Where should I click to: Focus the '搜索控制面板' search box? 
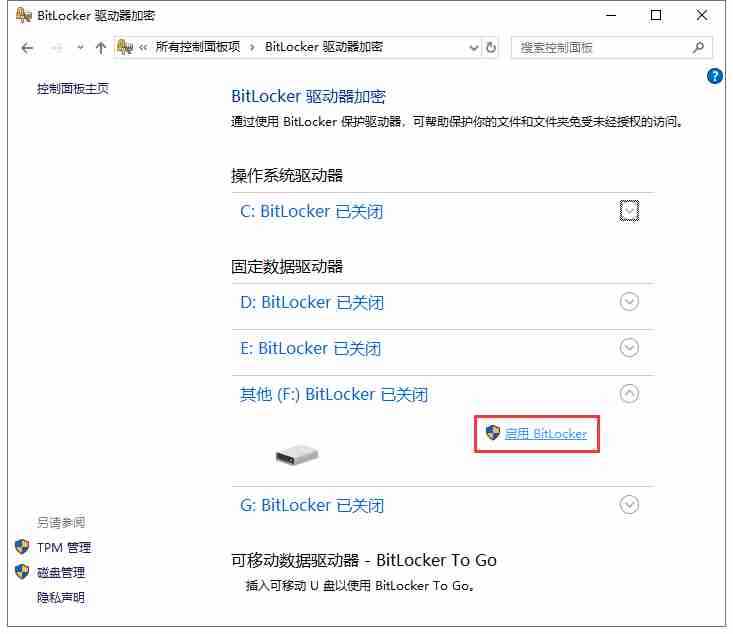611,47
